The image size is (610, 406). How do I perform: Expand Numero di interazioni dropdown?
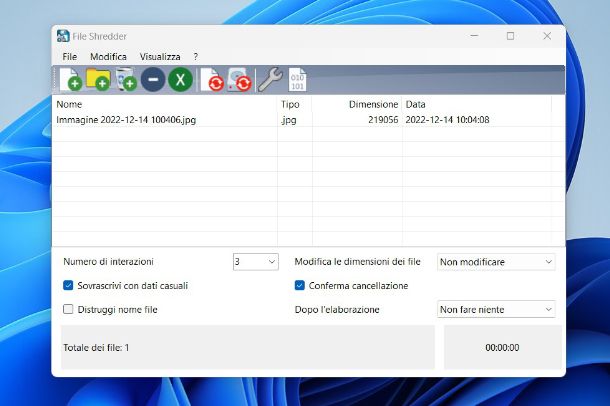point(256,262)
